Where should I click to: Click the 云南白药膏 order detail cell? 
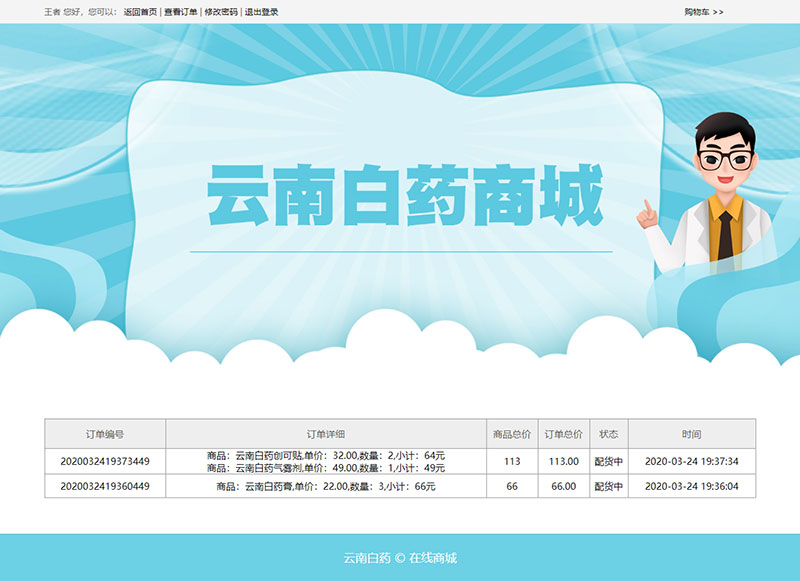(326, 486)
